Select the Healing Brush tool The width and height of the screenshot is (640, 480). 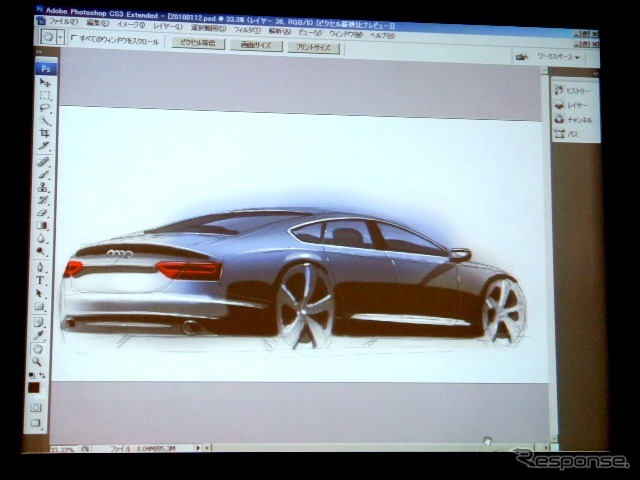click(x=43, y=162)
